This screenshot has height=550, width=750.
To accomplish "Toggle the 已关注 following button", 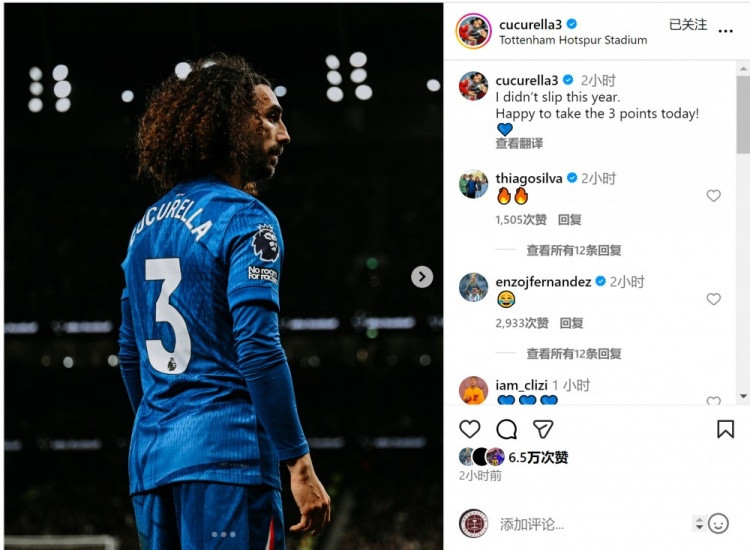I will (x=687, y=24).
